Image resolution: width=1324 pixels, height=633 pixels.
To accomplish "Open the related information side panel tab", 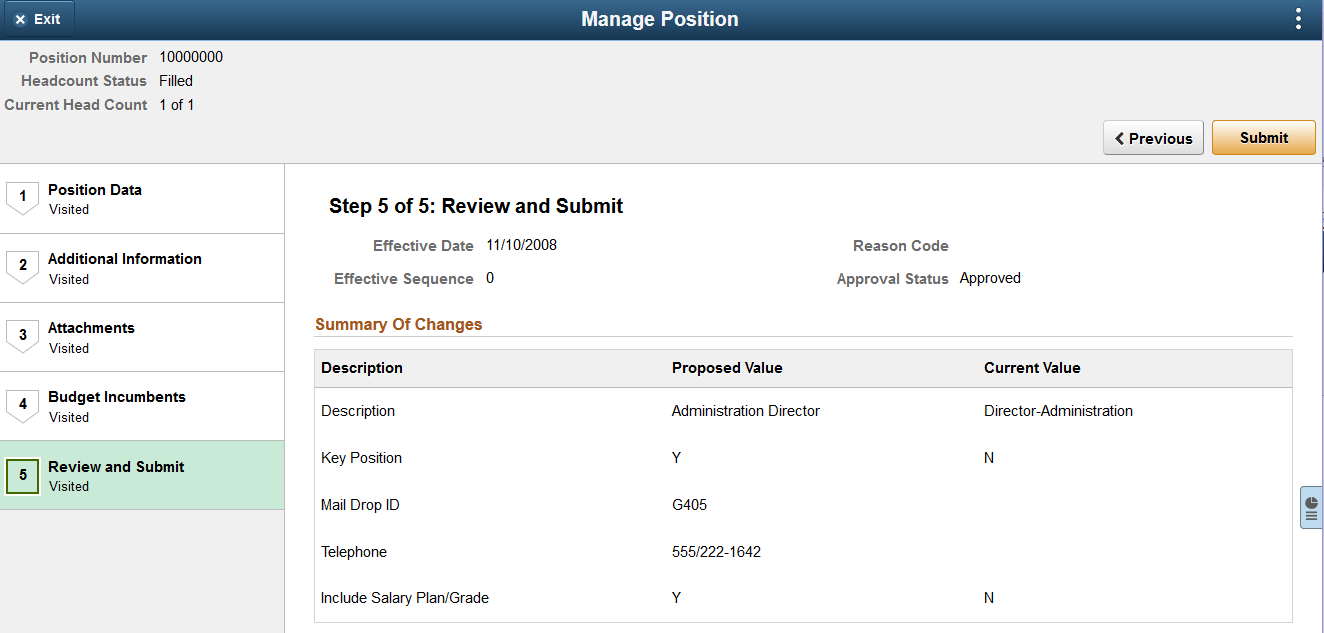I will [1311, 507].
